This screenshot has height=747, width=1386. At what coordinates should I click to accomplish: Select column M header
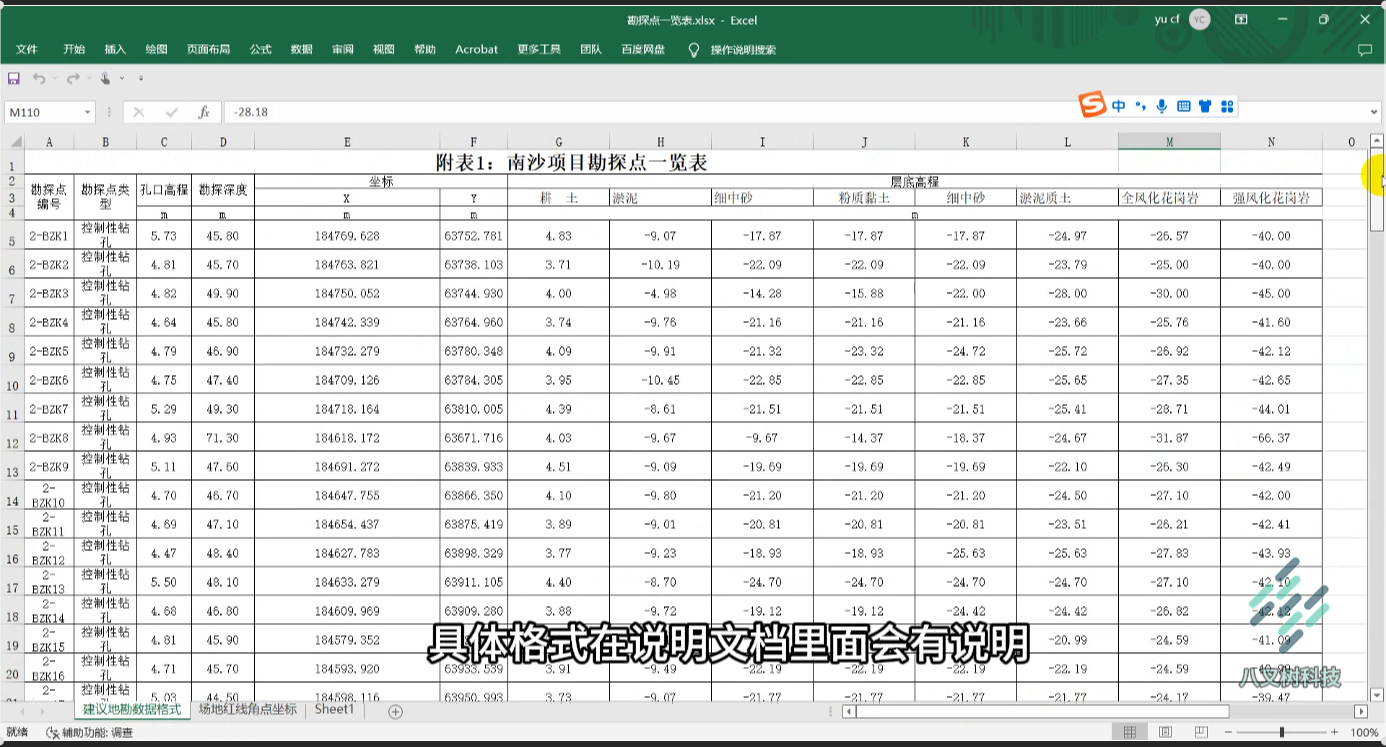click(x=1169, y=141)
